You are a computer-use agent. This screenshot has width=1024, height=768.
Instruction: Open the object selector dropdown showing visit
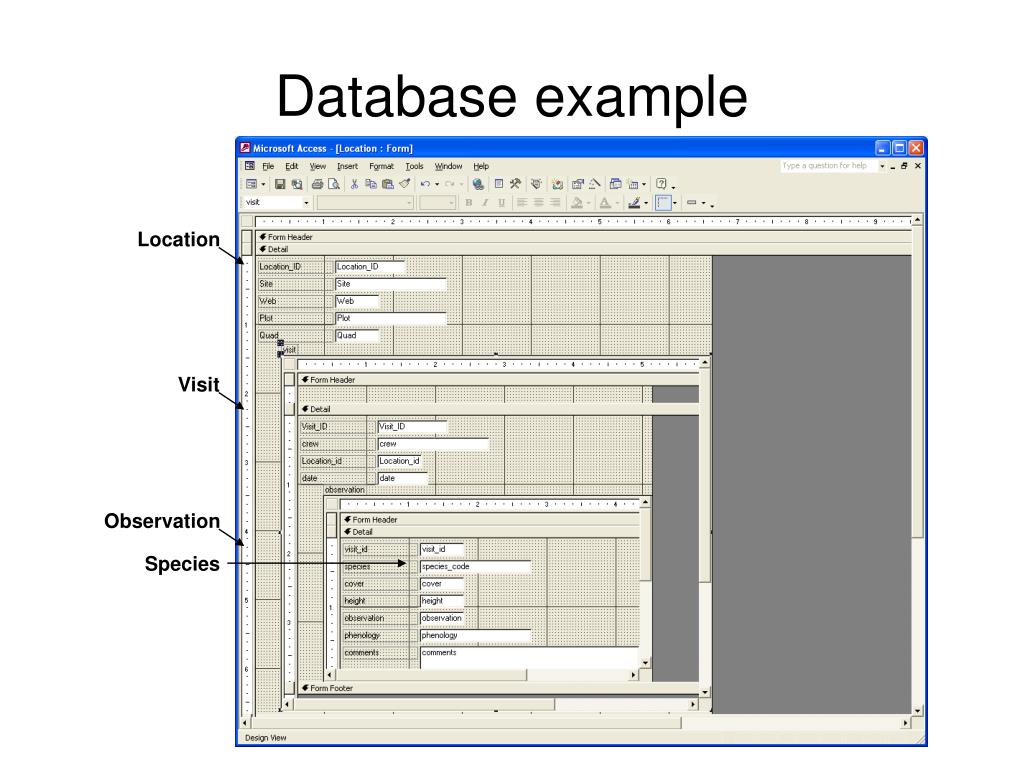[306, 203]
